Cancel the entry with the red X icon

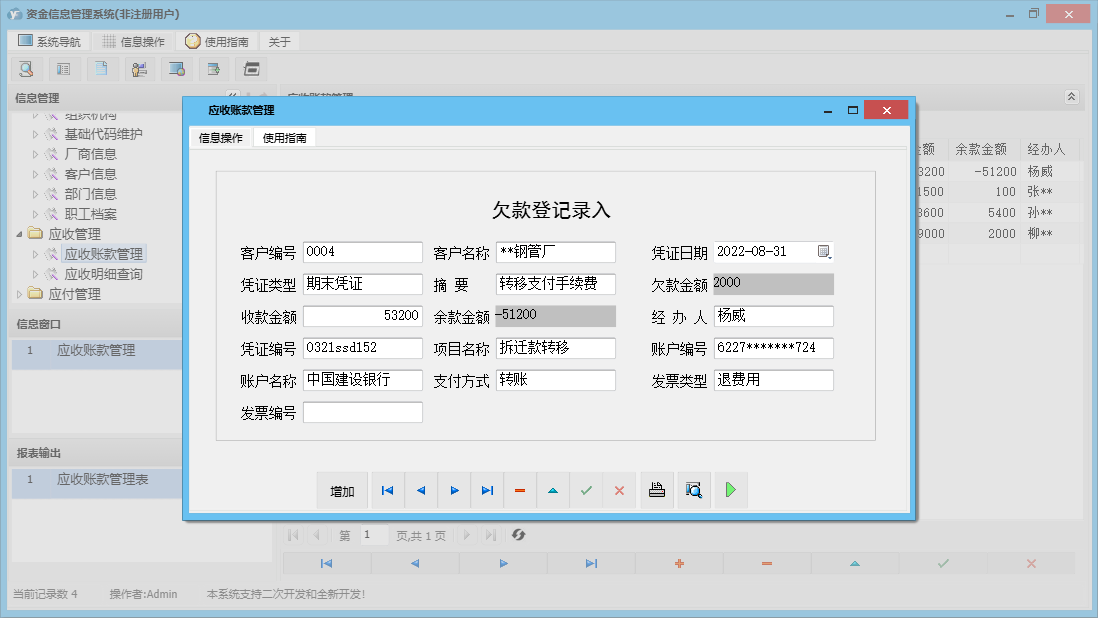pos(619,490)
